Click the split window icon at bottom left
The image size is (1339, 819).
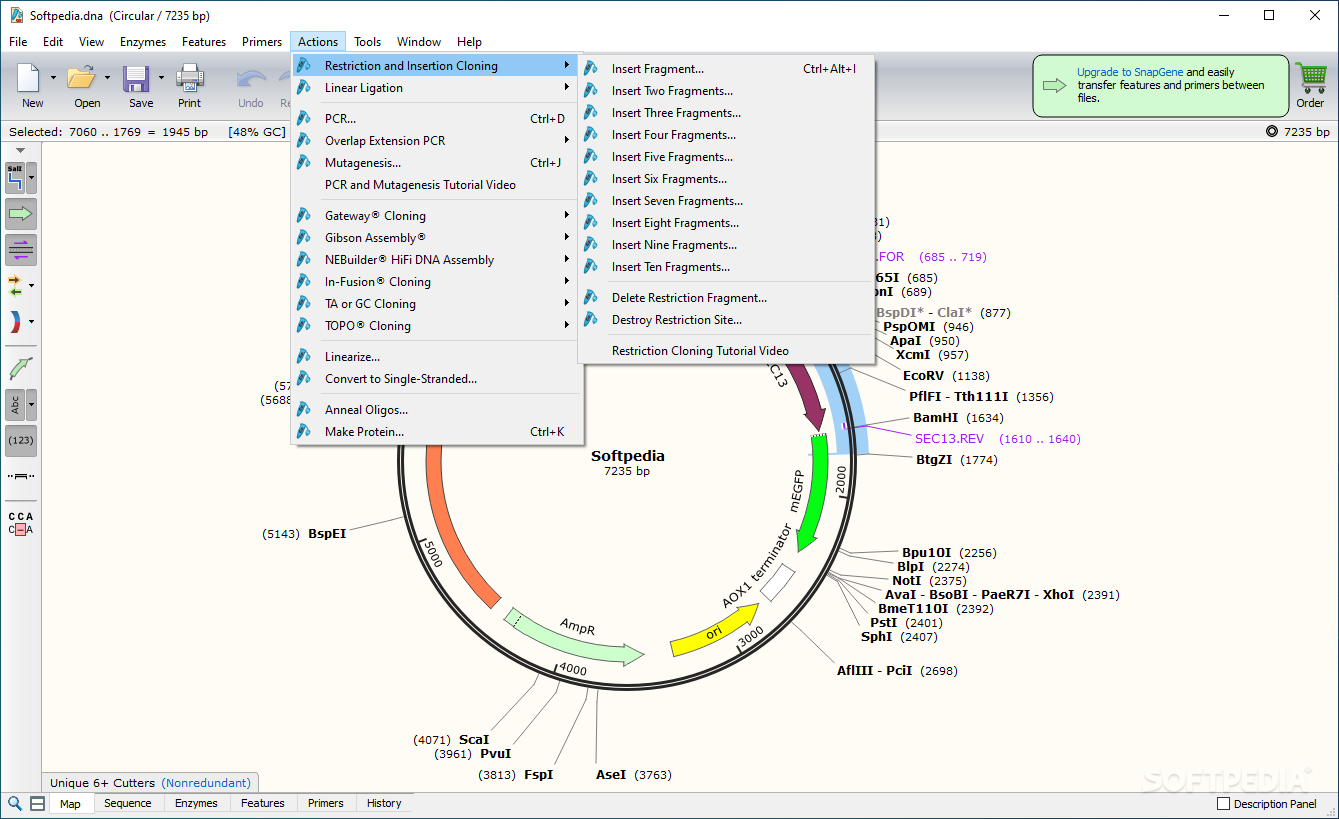click(x=37, y=803)
